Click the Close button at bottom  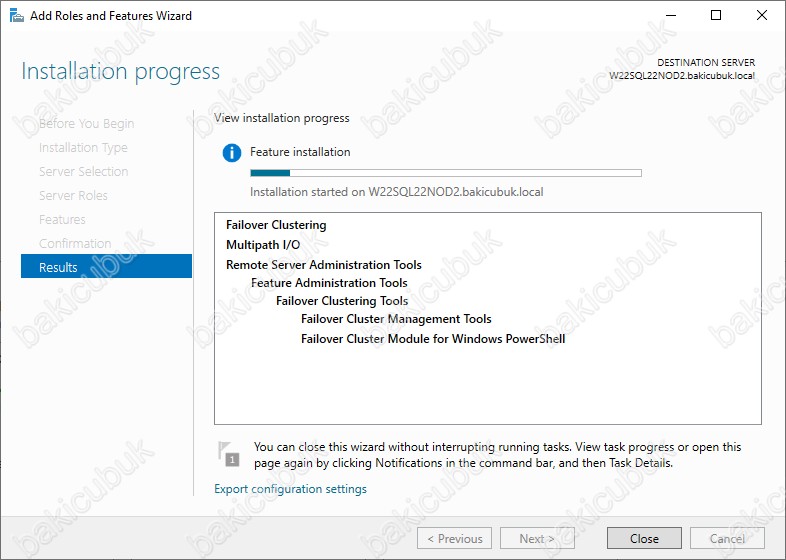pyautogui.click(x=644, y=538)
